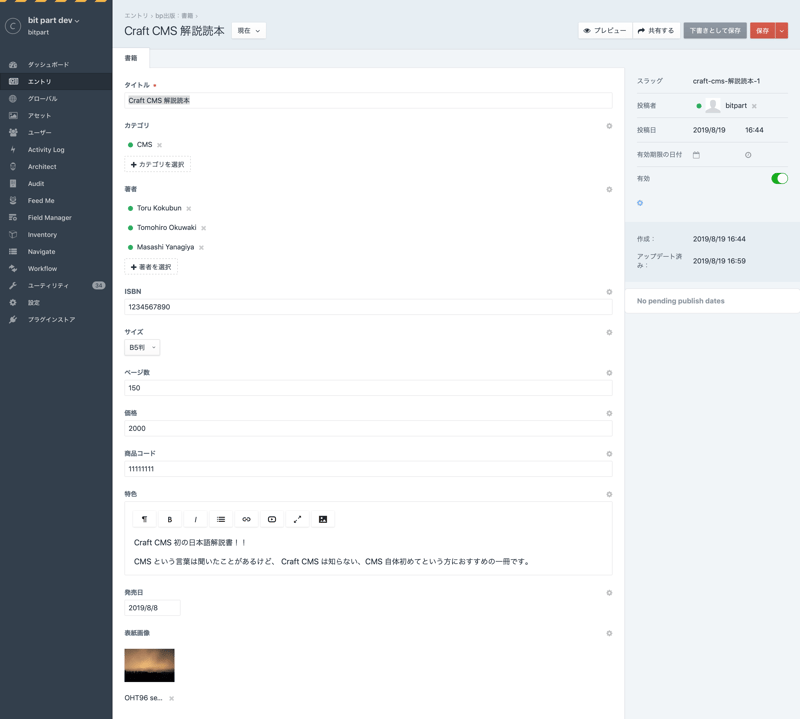Insert a link using the link icon
800x719 pixels.
click(246, 519)
